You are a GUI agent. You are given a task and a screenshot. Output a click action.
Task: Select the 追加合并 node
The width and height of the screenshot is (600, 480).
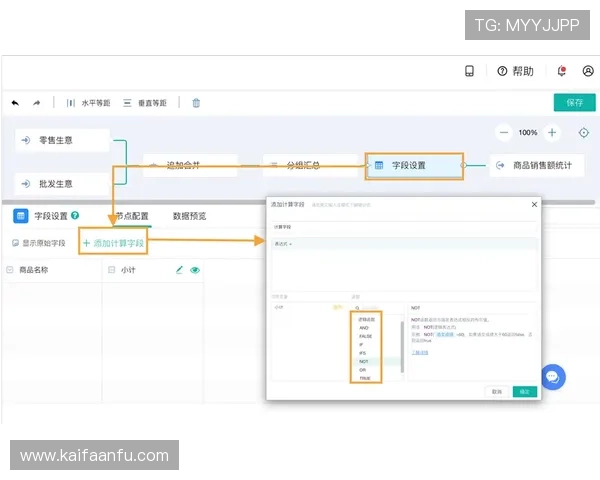pos(190,165)
